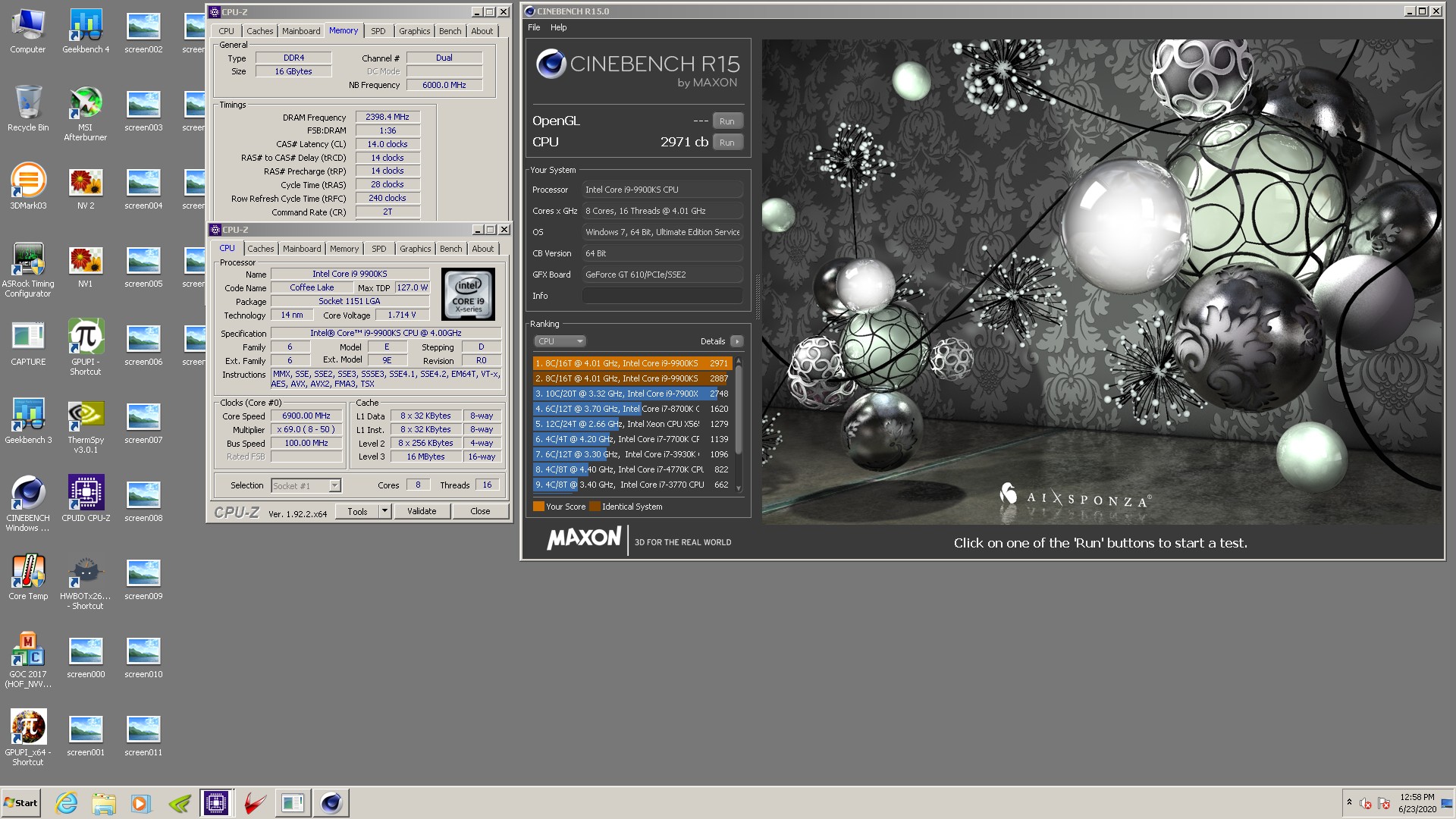This screenshot has width=1456, height=819.
Task: Click the CPU-Z Tools button
Action: pos(357,511)
